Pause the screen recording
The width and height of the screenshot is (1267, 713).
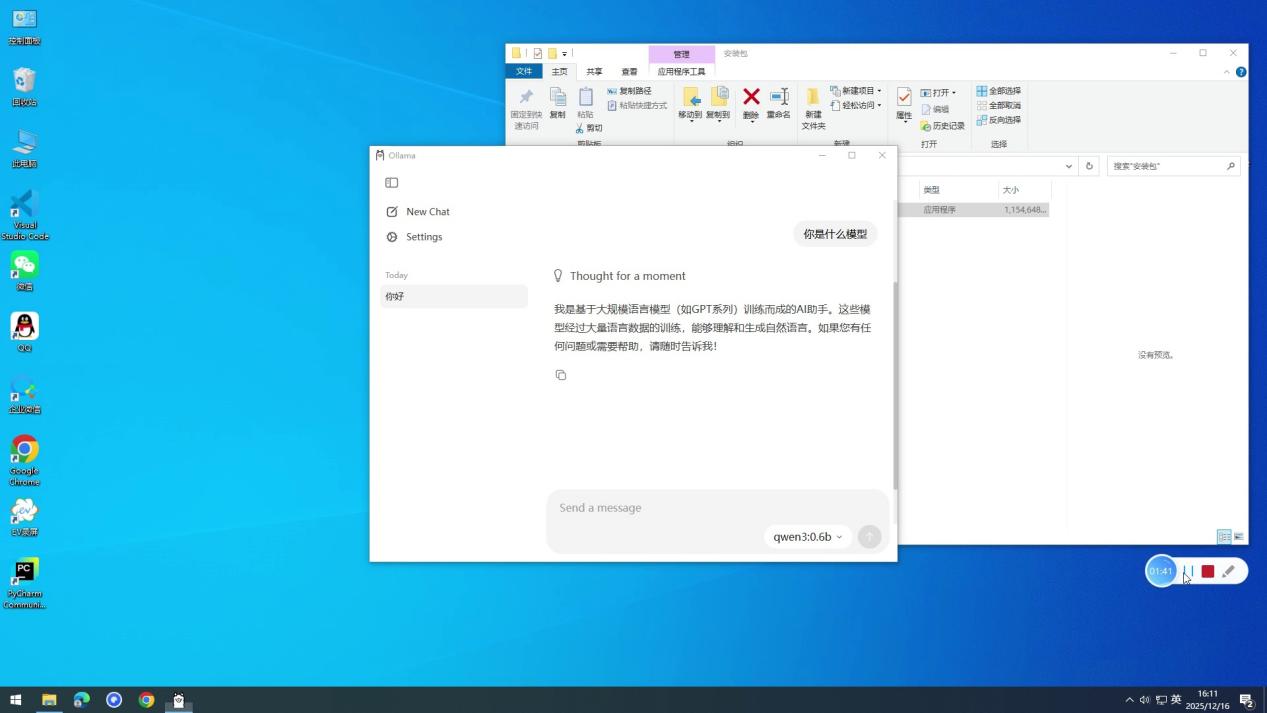pos(1189,571)
